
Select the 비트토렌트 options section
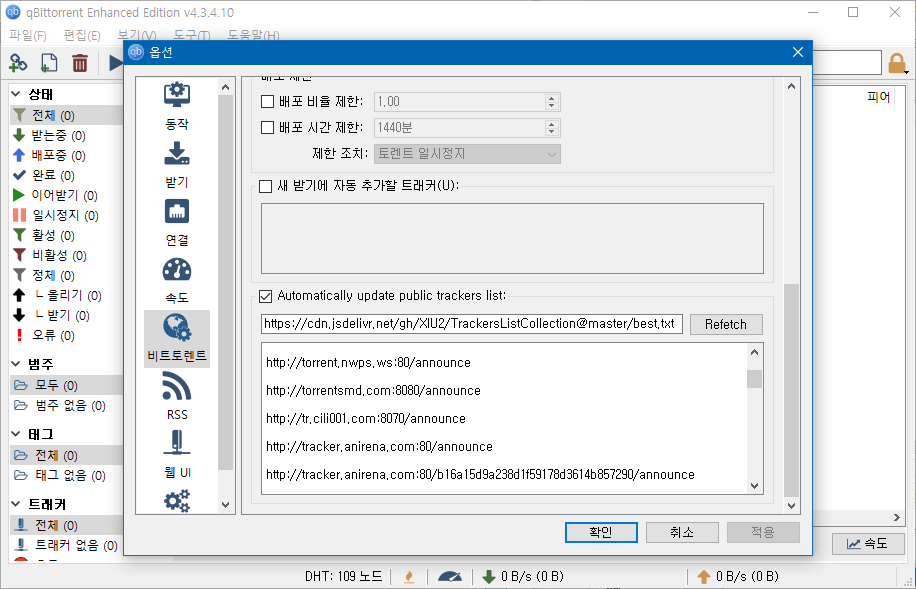point(176,338)
